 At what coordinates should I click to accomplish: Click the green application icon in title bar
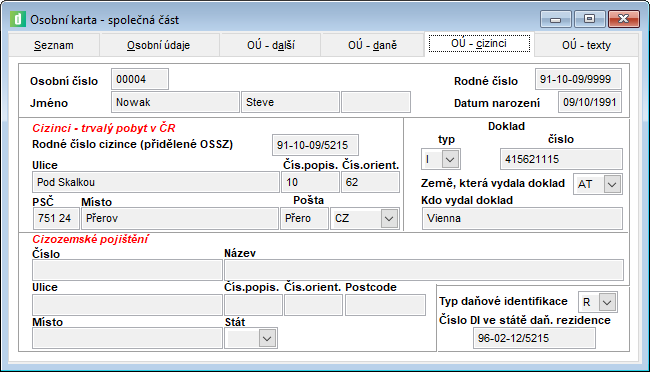click(18, 19)
